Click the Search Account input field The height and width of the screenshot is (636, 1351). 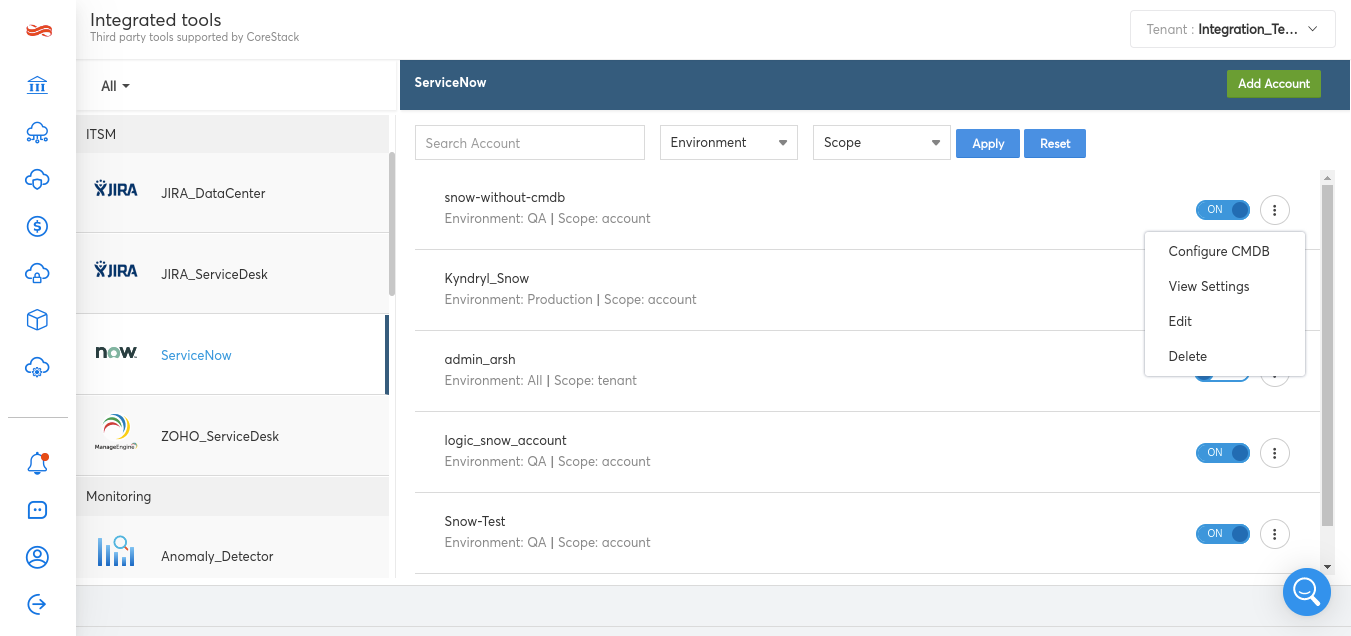(x=530, y=142)
